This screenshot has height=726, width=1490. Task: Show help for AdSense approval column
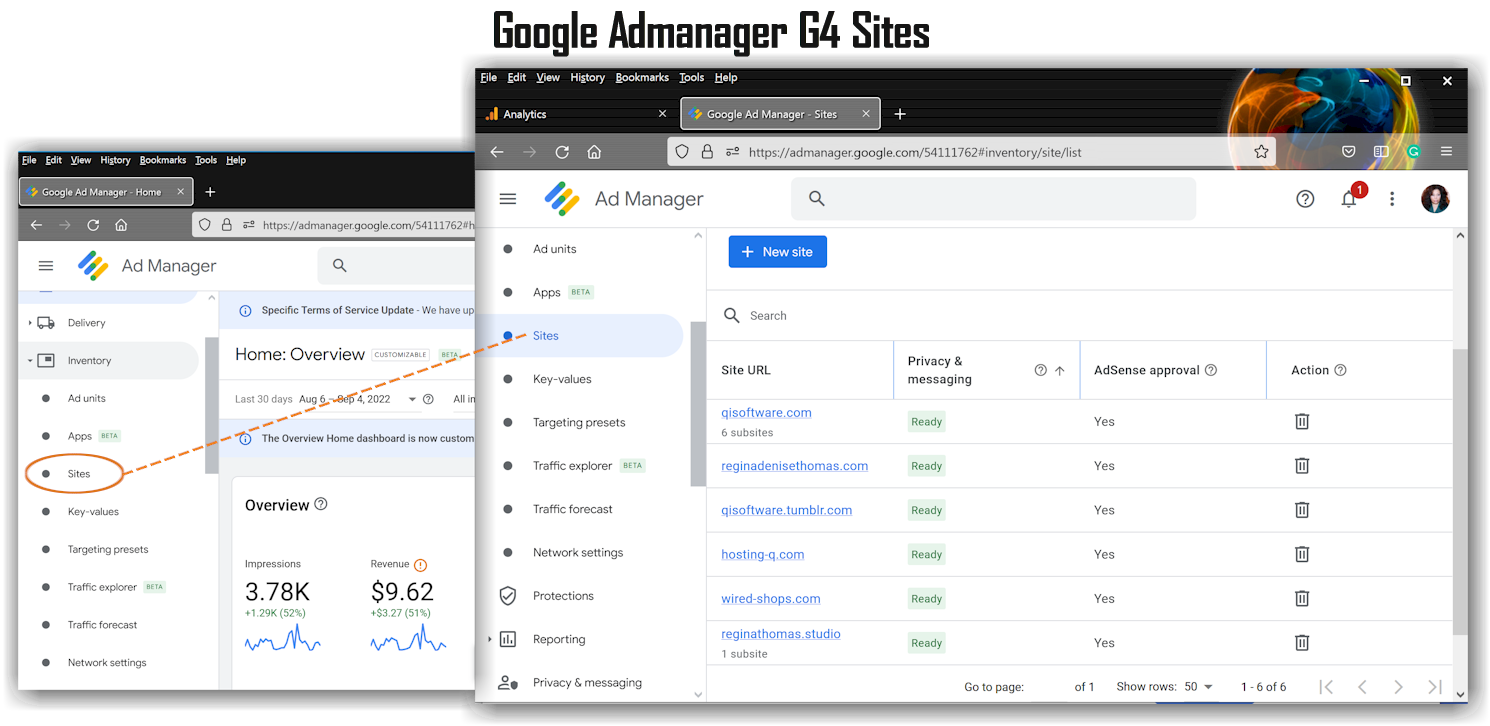pos(1211,370)
